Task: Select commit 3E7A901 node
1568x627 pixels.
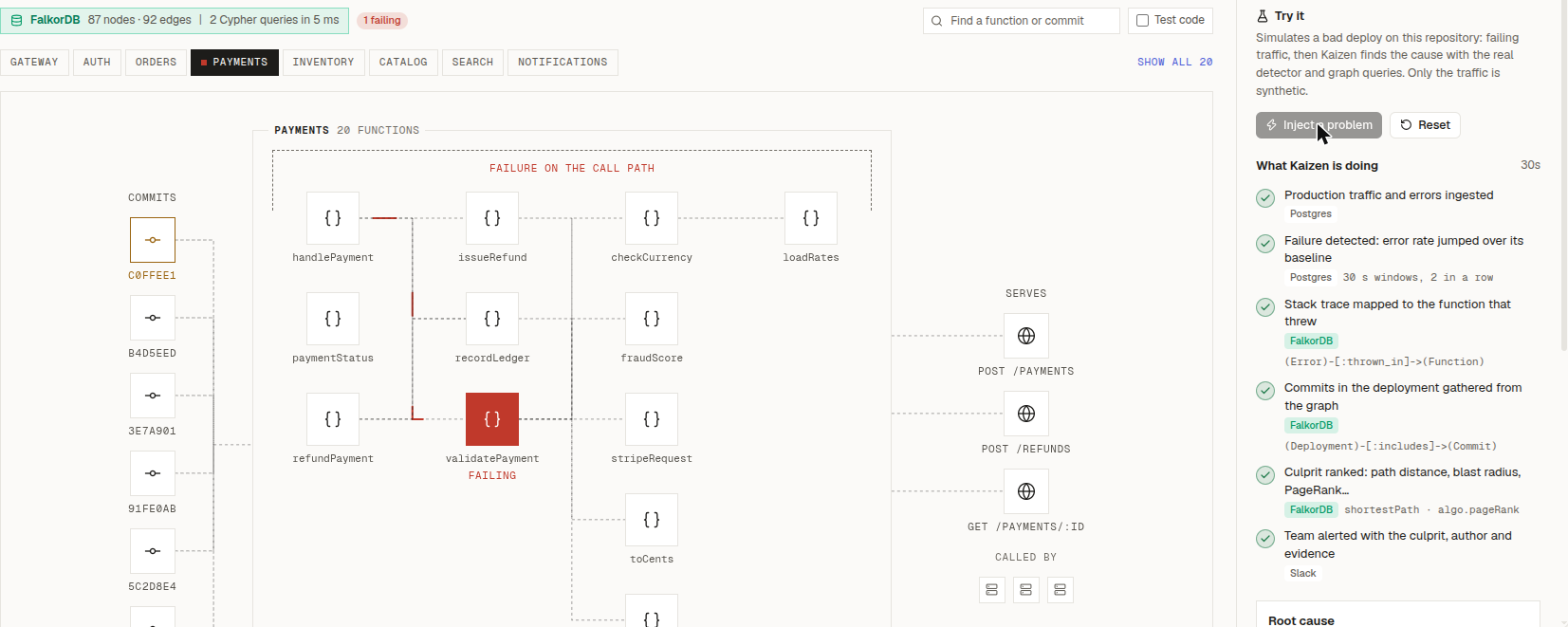Action: point(153,396)
